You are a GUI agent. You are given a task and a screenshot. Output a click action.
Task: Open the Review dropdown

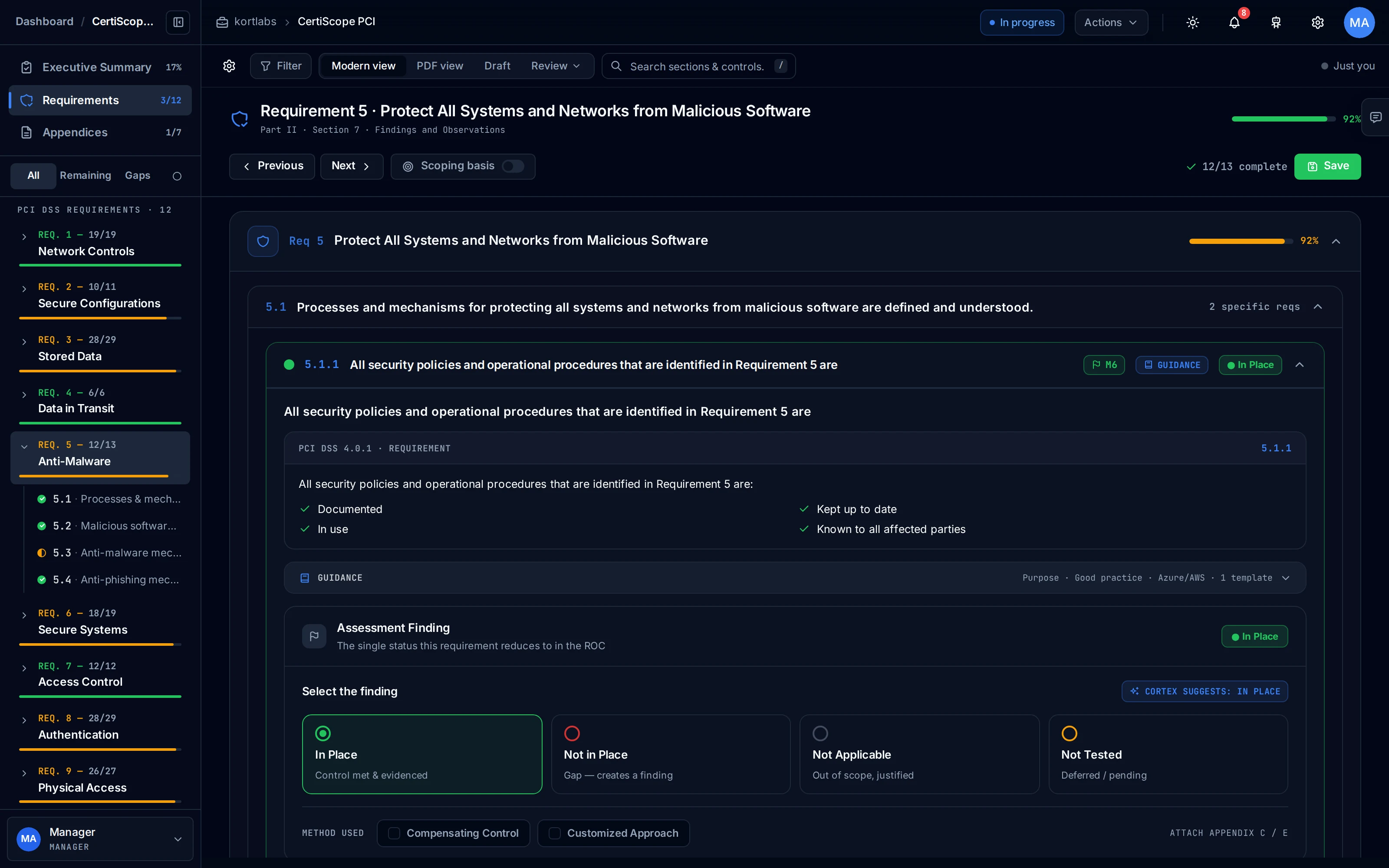pos(555,66)
